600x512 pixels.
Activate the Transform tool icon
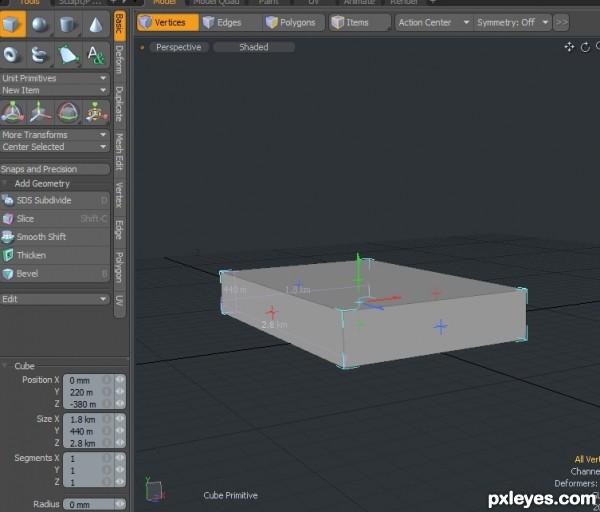(12, 112)
